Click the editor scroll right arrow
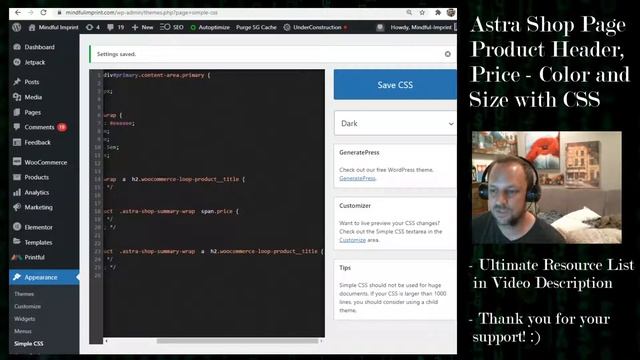 click(322, 341)
